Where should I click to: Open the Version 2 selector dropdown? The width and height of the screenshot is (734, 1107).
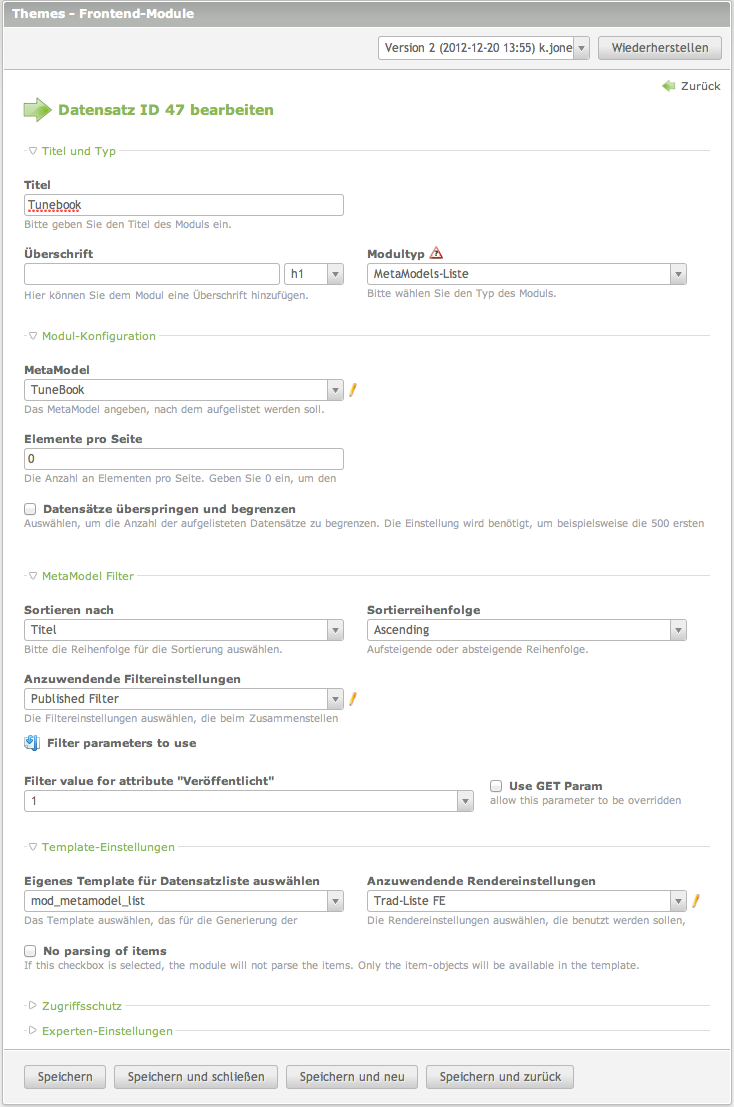tap(581, 47)
